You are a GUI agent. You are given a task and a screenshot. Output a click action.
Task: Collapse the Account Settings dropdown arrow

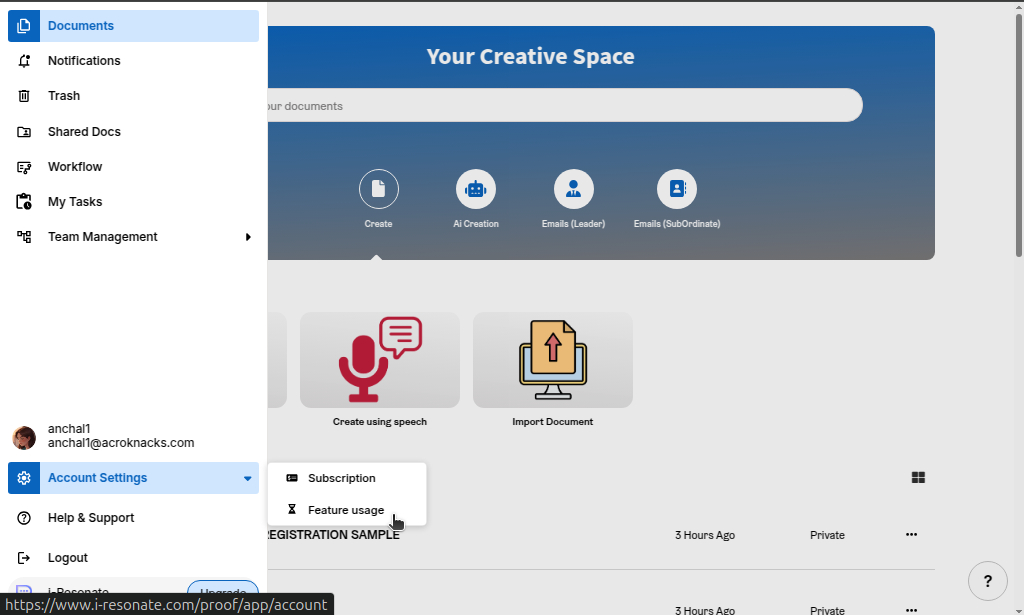[247, 478]
